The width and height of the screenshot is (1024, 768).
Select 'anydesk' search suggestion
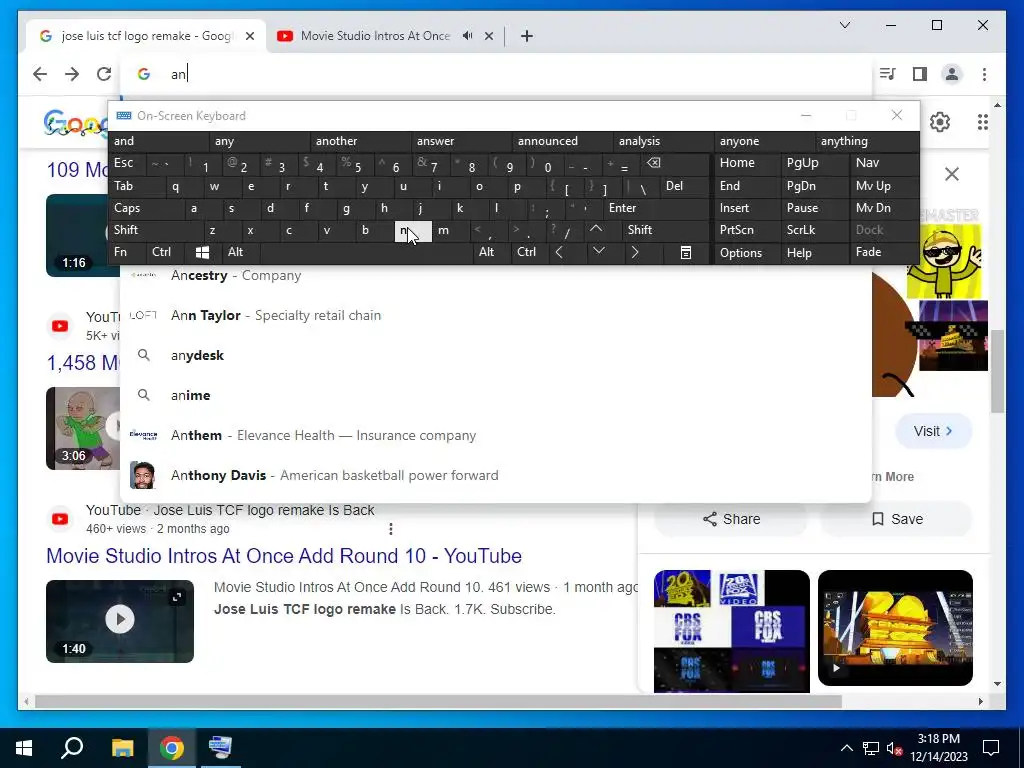(496, 355)
